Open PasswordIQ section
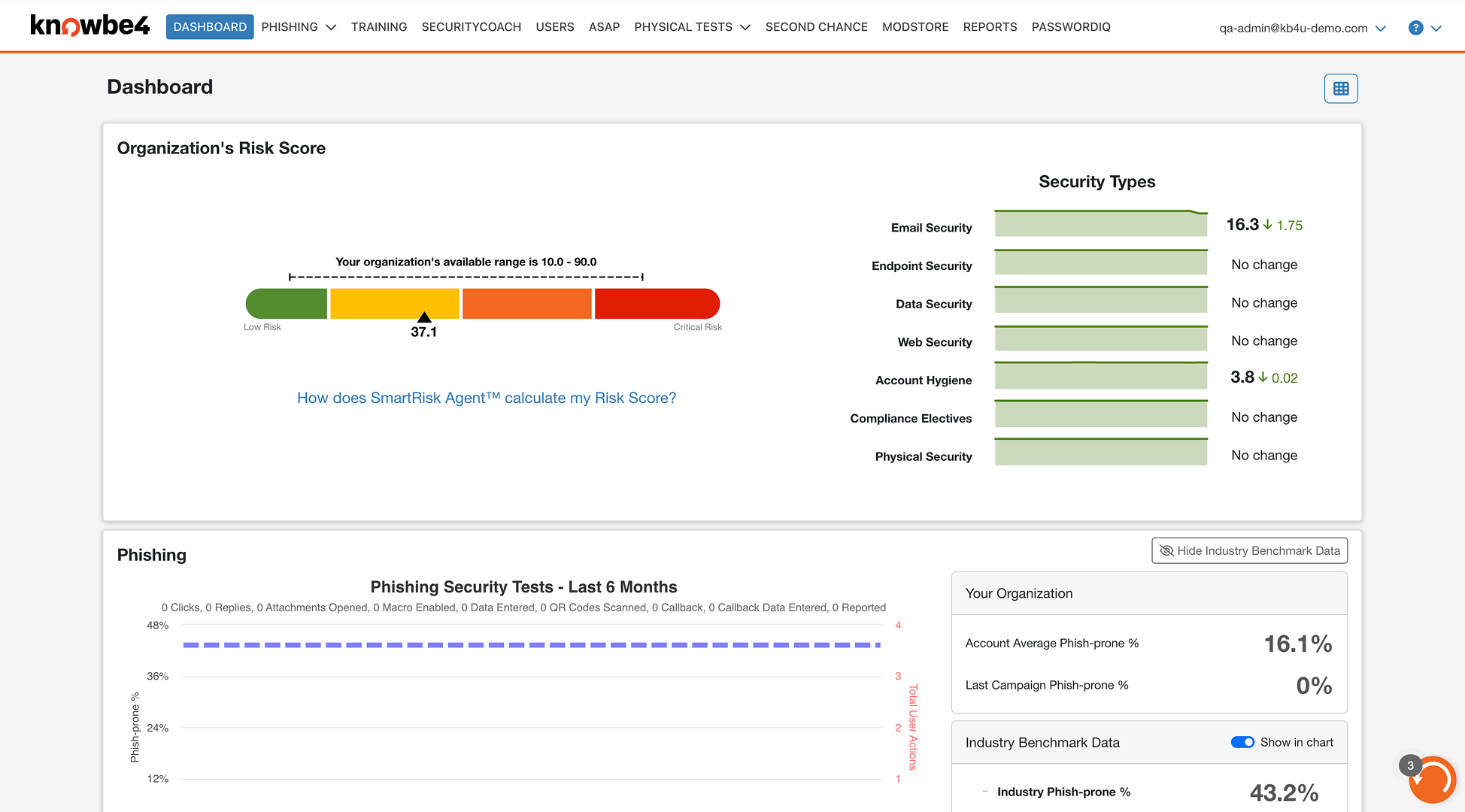The image size is (1465, 812). click(x=1071, y=27)
